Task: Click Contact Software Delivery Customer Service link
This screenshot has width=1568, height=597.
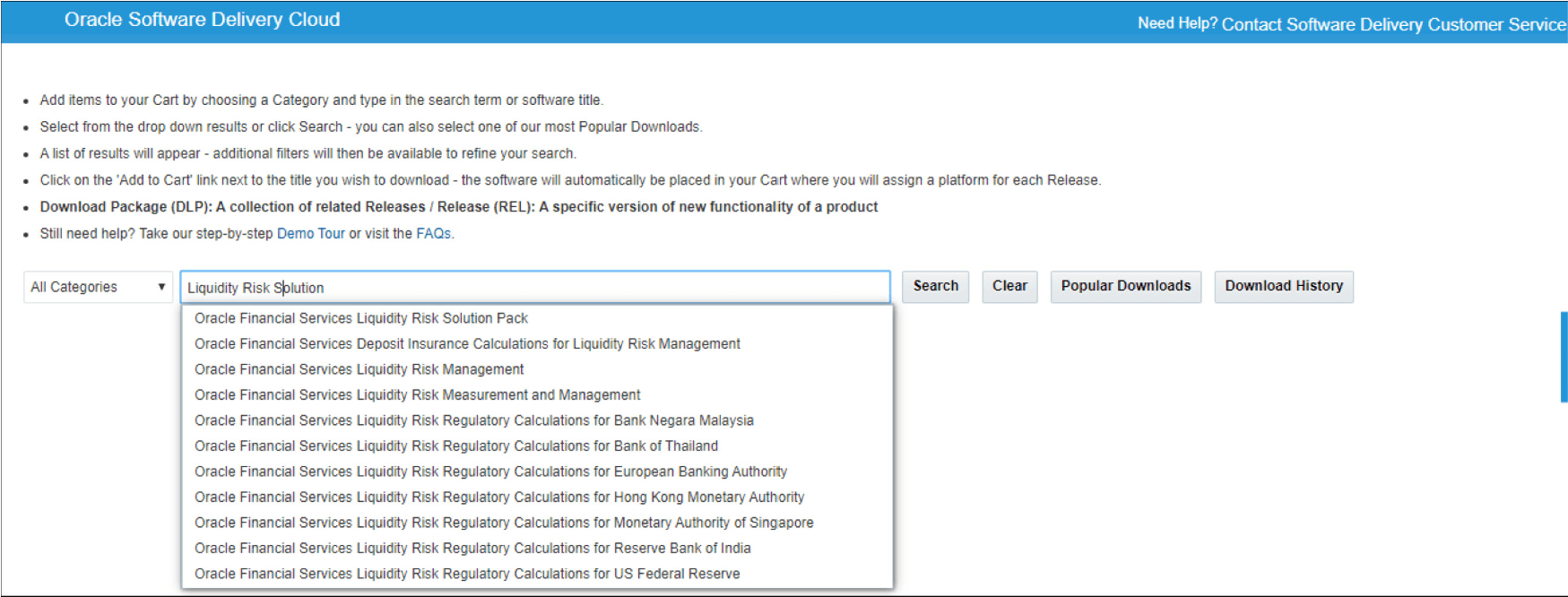Action: [1394, 24]
